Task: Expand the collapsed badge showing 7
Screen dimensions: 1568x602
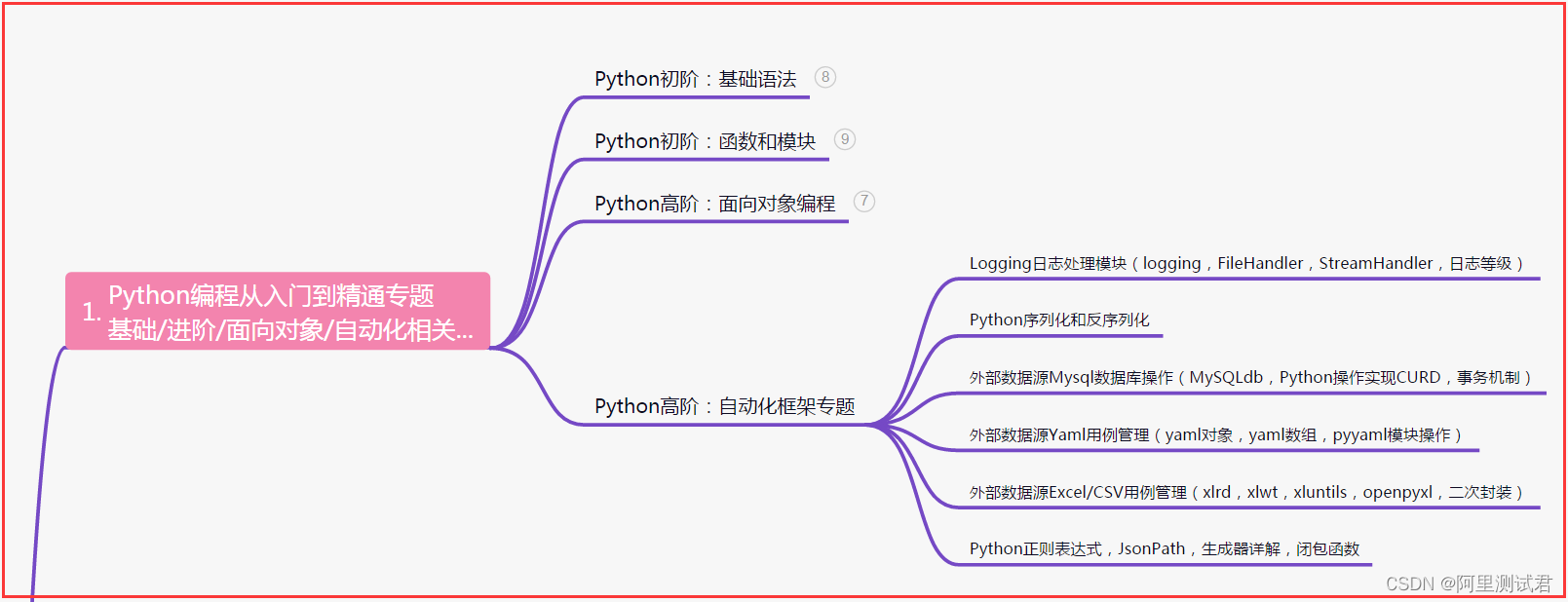Action: pyautogui.click(x=864, y=202)
